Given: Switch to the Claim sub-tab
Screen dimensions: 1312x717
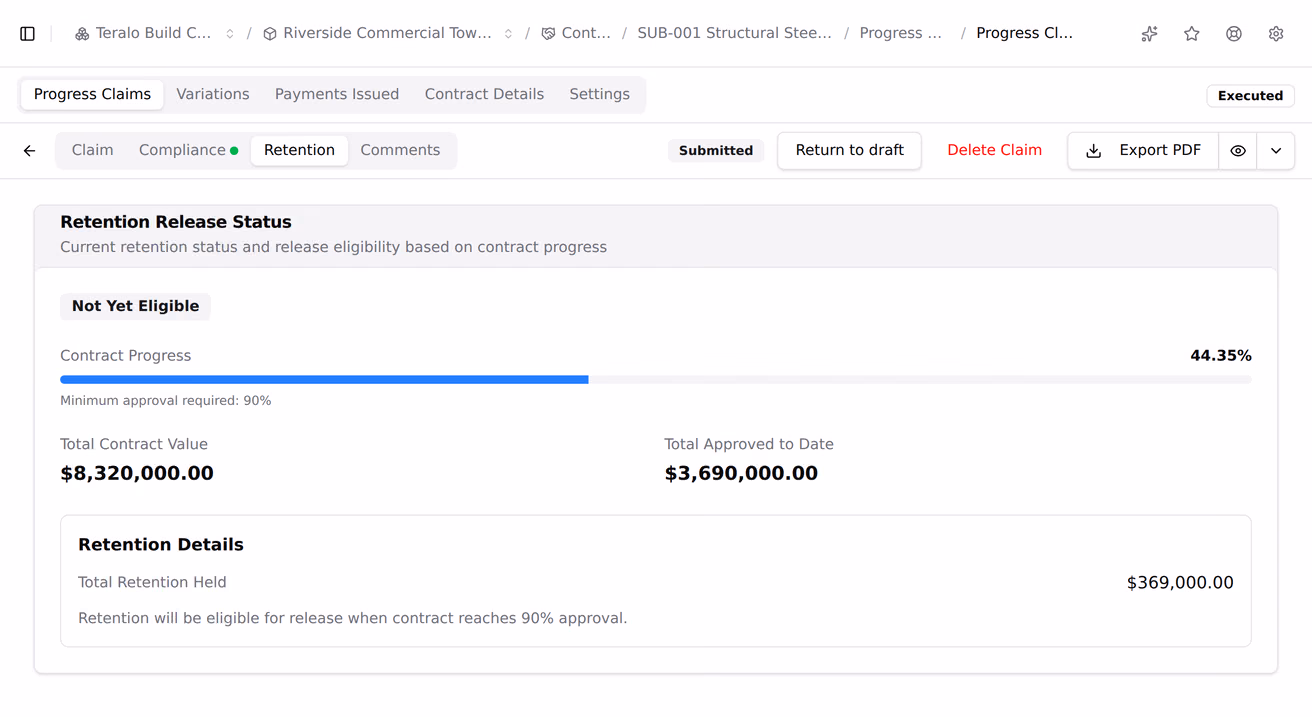Looking at the screenshot, I should pos(93,151).
